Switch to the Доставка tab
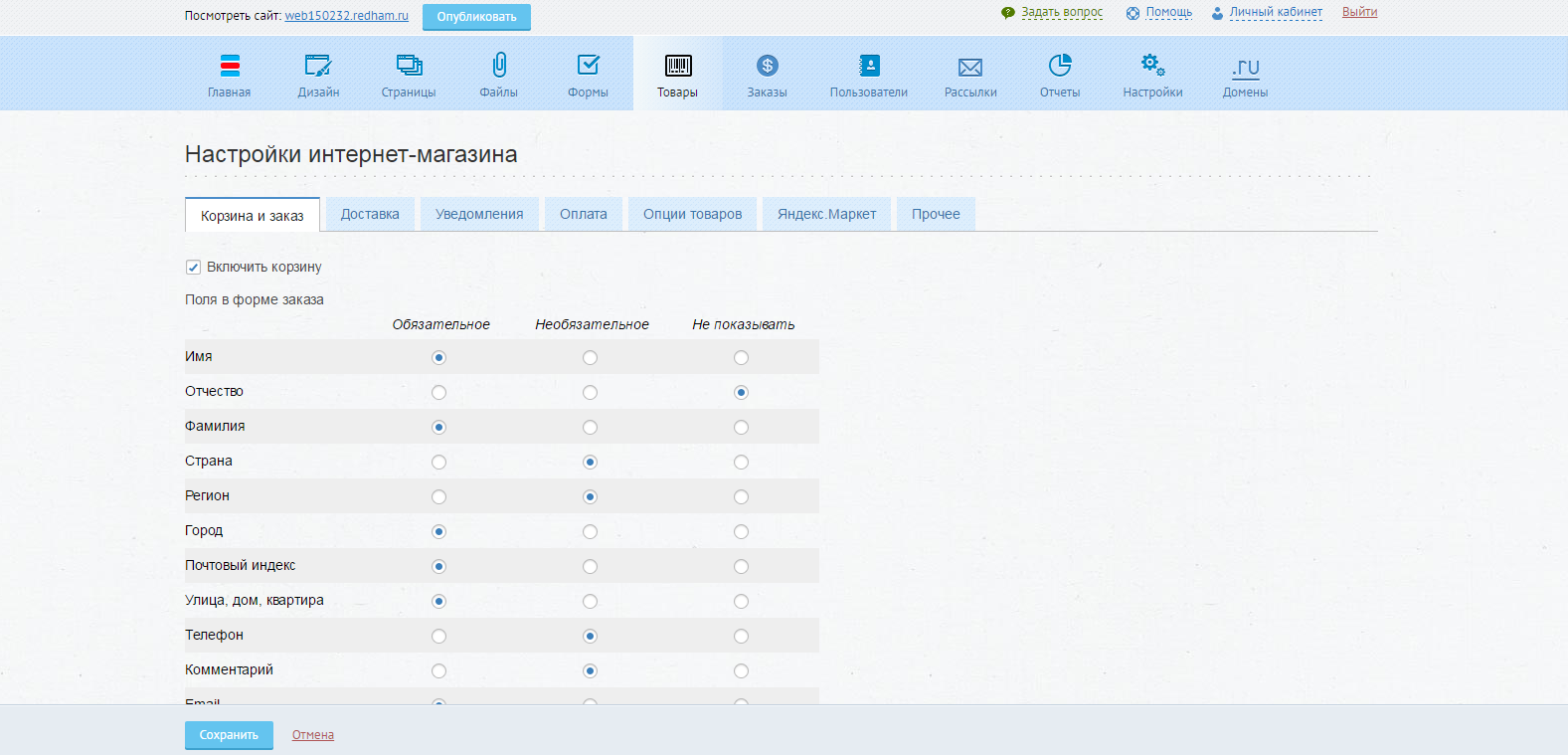1568x755 pixels. click(x=370, y=214)
